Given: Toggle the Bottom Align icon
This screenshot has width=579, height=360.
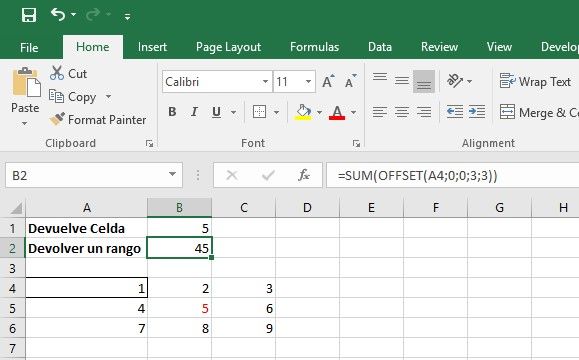Looking at the screenshot, I should click(424, 81).
